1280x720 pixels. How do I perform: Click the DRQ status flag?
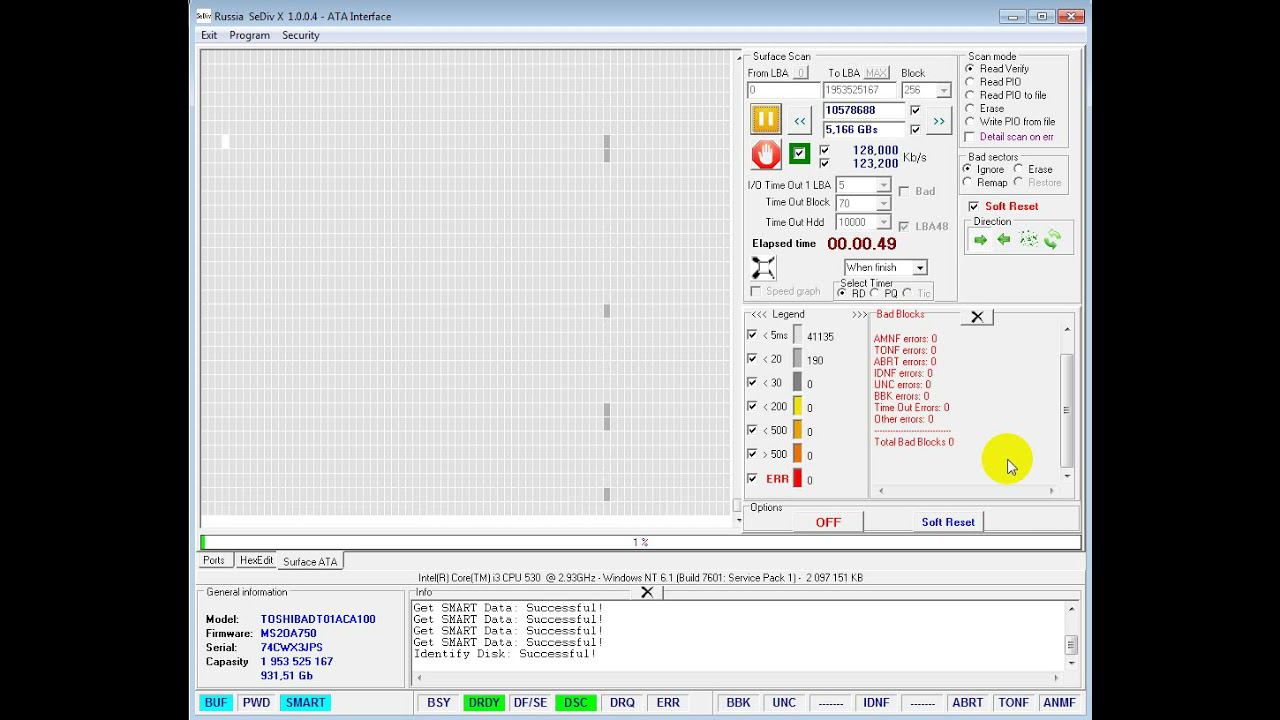click(622, 703)
